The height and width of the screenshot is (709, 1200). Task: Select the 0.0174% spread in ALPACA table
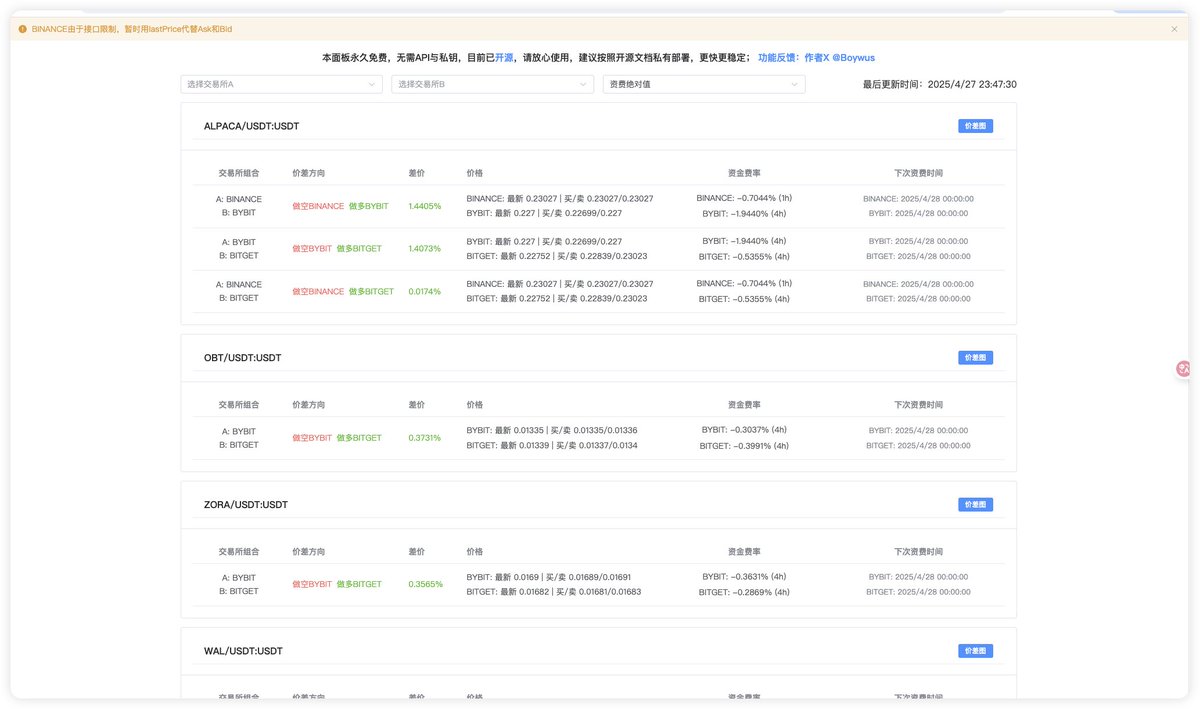tap(424, 291)
